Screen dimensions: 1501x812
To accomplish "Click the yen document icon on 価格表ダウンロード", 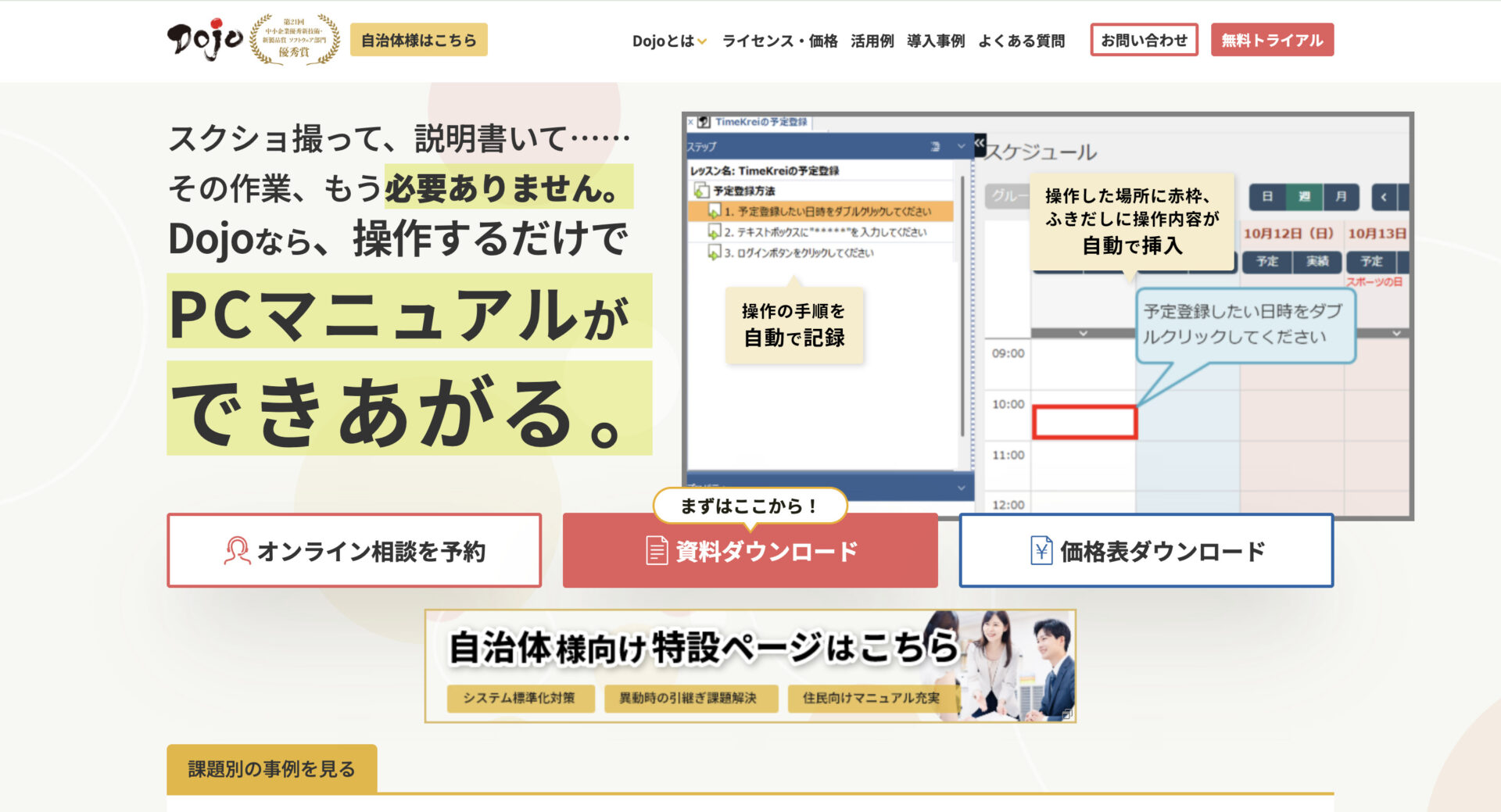I will tap(1041, 550).
